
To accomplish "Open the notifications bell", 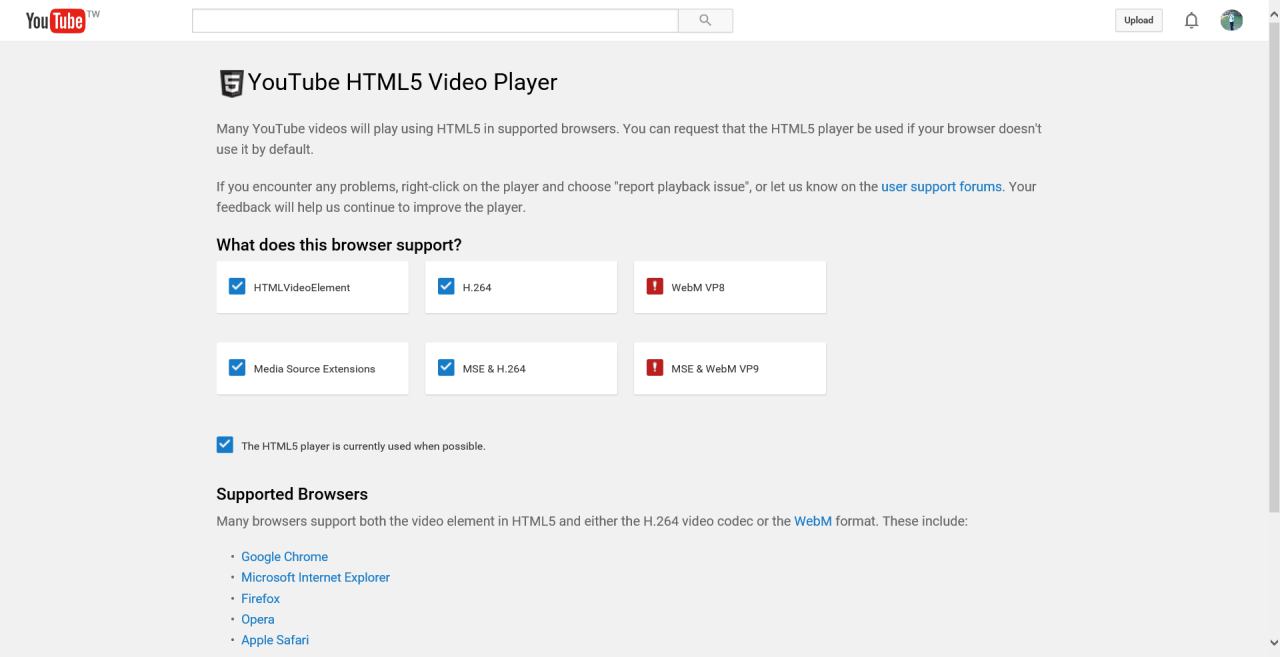I will coord(1191,20).
